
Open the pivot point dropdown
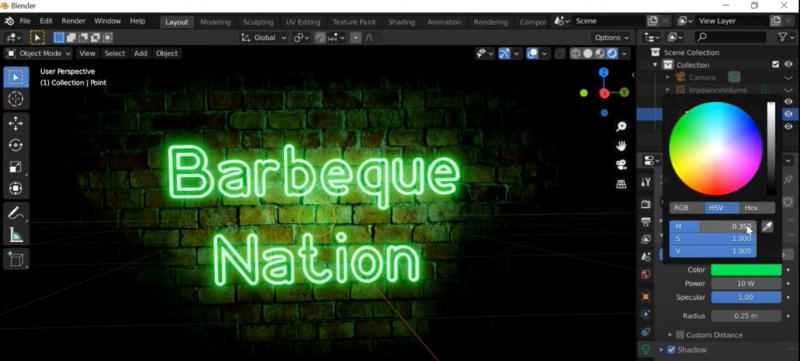pyautogui.click(x=301, y=38)
